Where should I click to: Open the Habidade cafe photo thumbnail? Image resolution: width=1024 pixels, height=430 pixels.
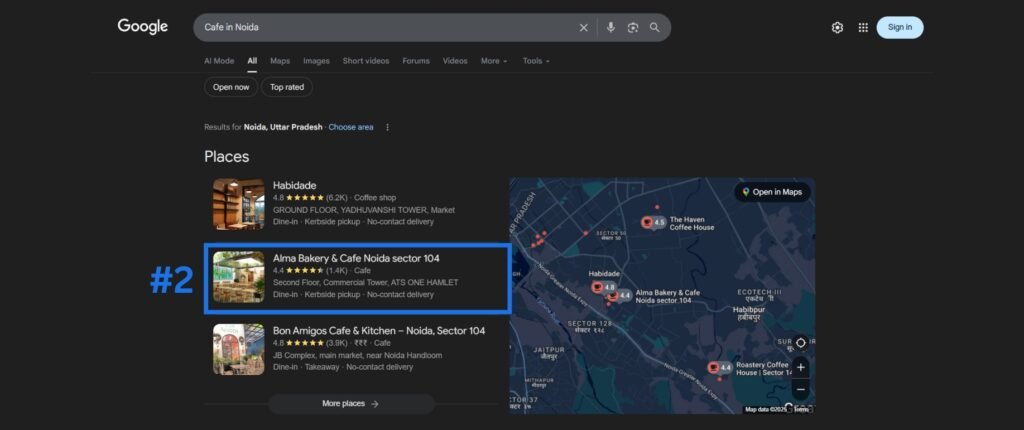tap(238, 204)
